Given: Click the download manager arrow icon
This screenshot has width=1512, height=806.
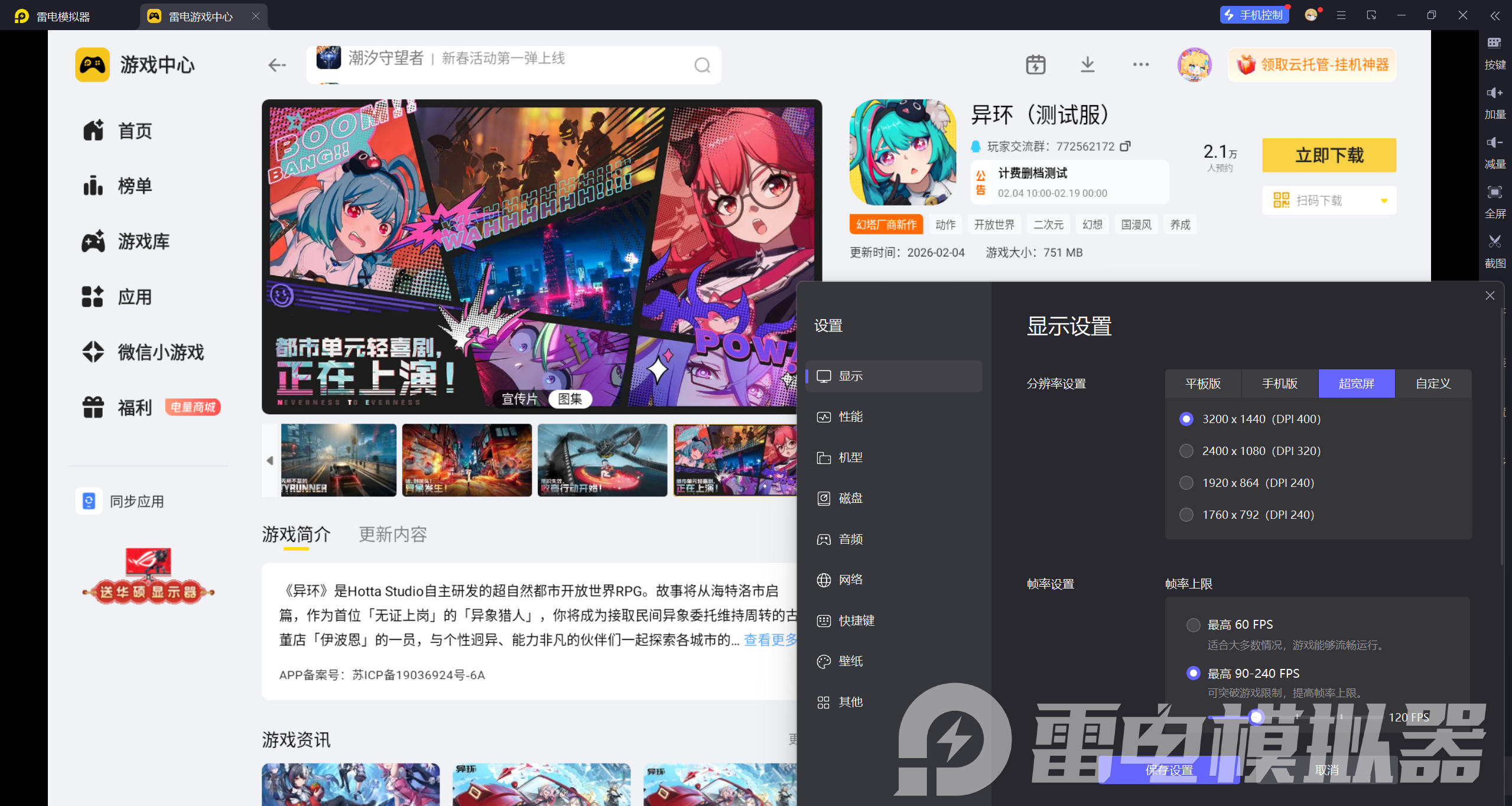Looking at the screenshot, I should (x=1087, y=64).
